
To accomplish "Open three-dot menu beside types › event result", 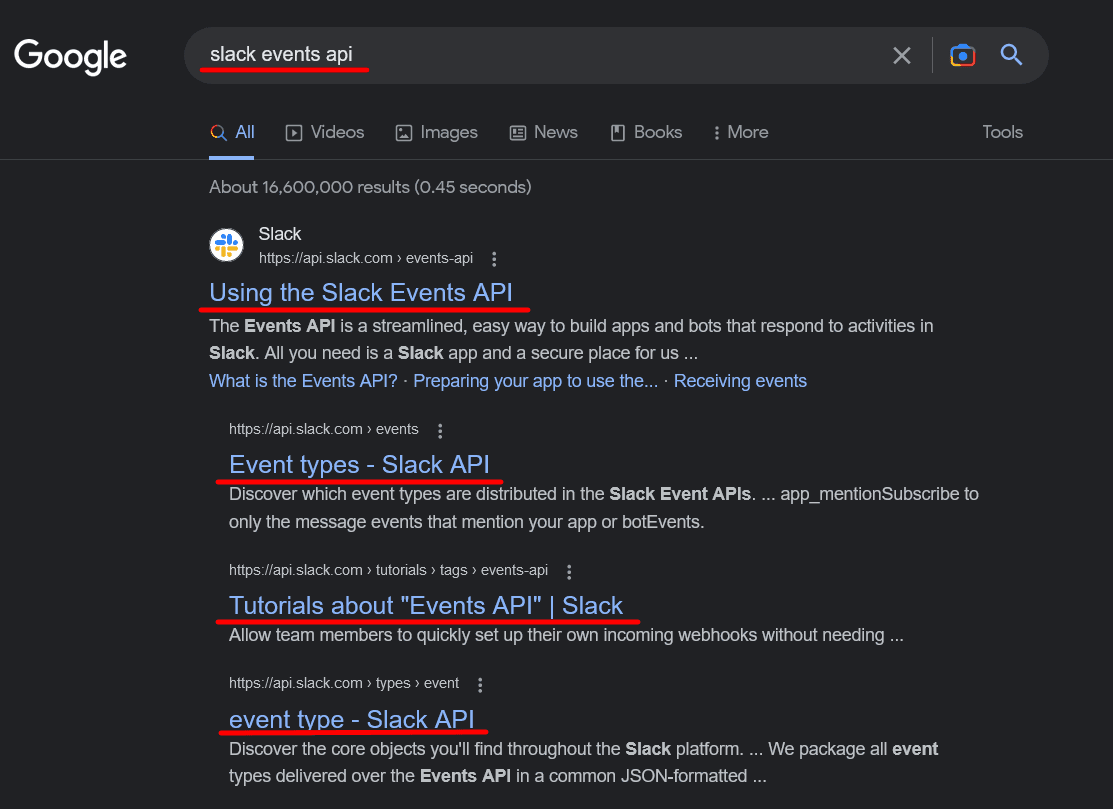I will point(480,685).
